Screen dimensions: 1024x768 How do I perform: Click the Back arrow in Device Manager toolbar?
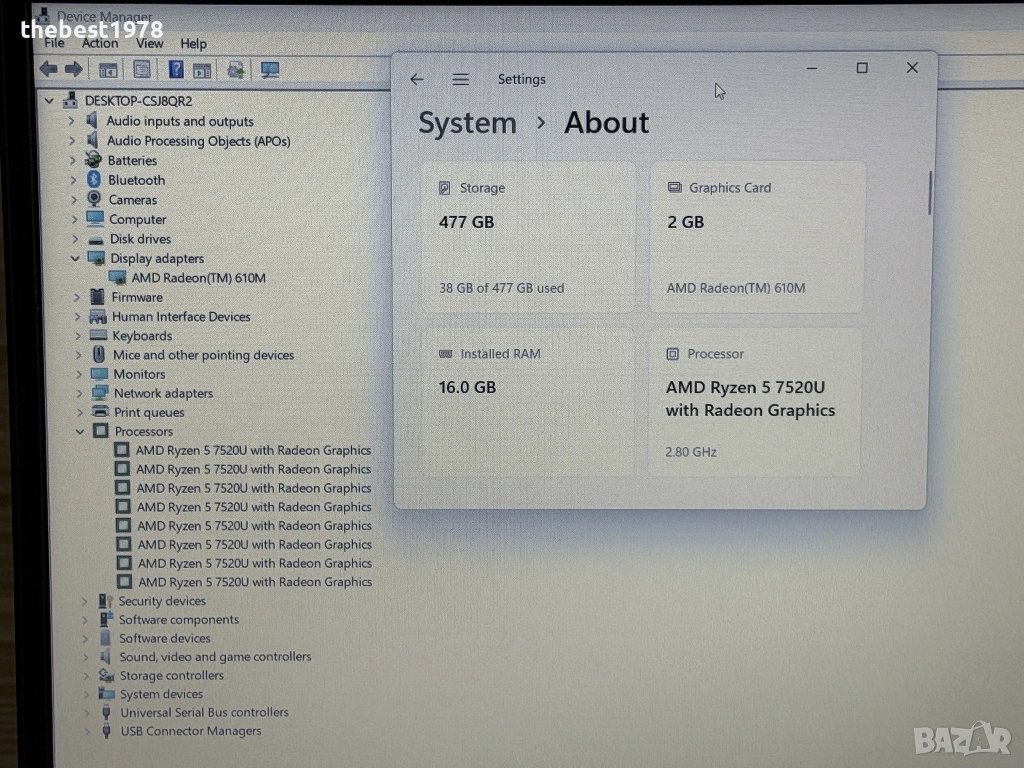(x=47, y=69)
